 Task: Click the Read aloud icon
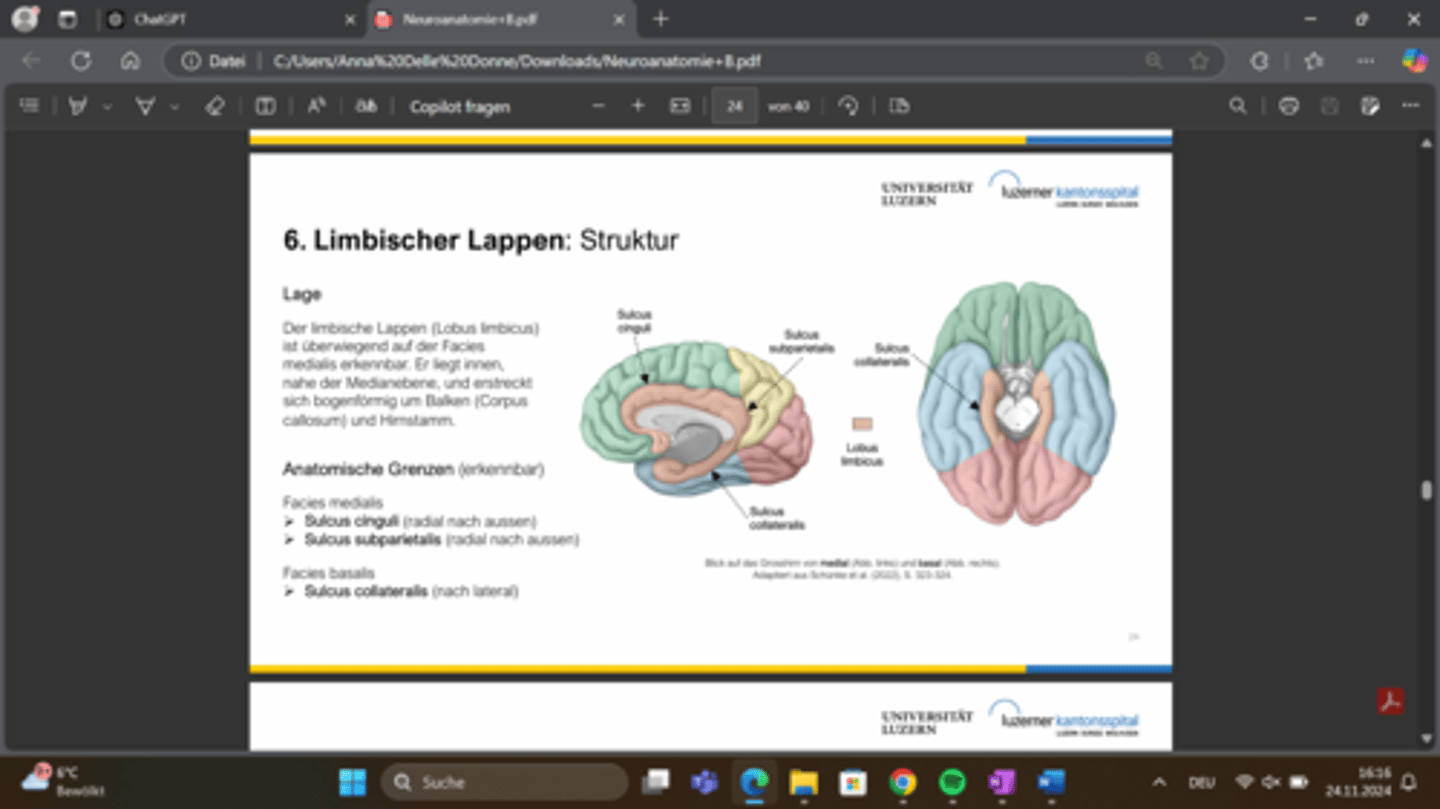pyautogui.click(x=316, y=106)
